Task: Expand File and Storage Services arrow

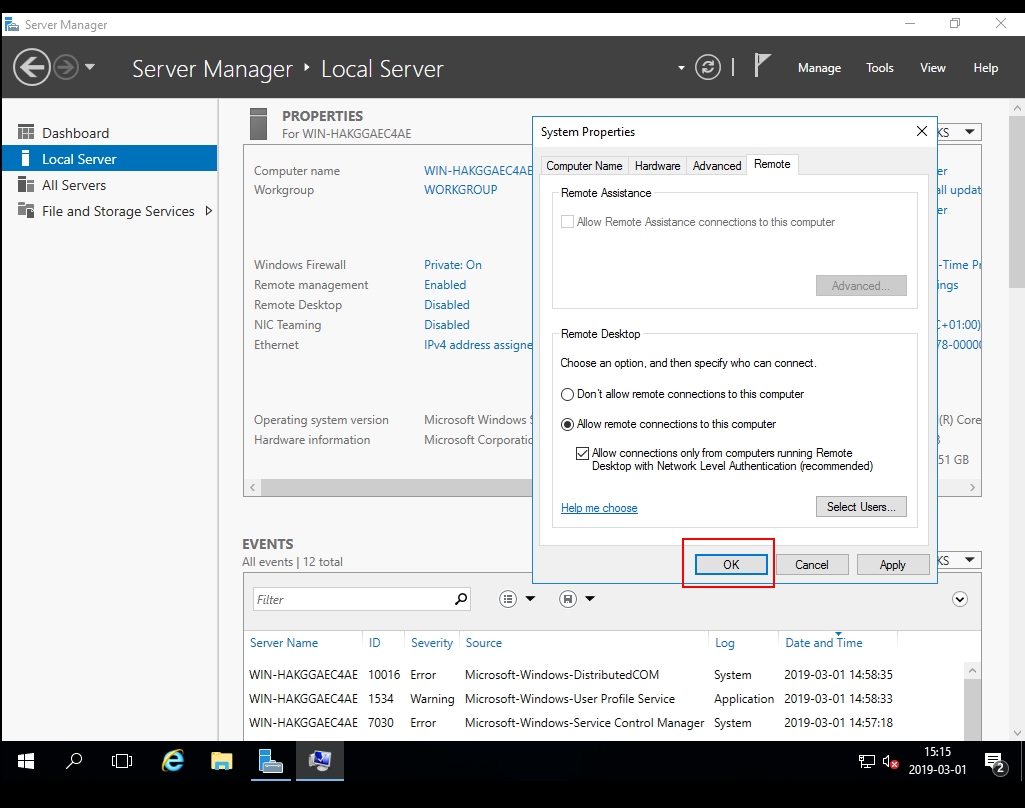Action: point(209,210)
